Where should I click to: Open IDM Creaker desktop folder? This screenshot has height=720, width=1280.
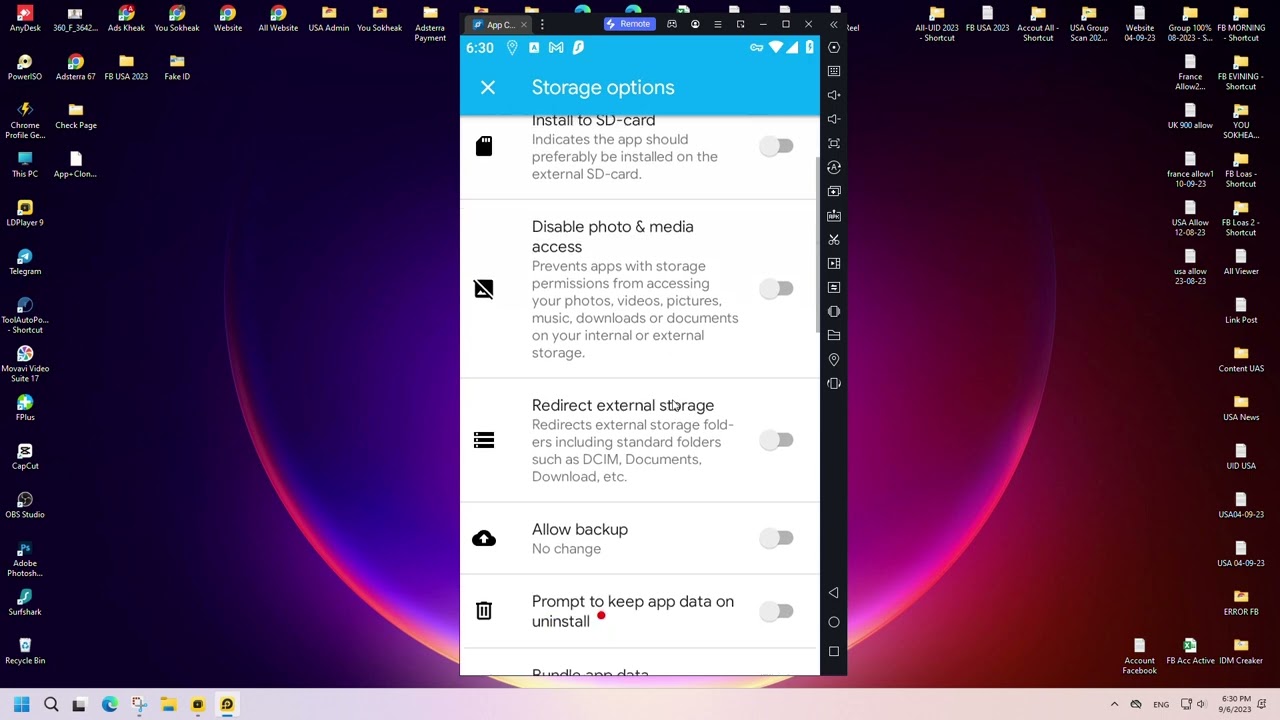point(1241,651)
